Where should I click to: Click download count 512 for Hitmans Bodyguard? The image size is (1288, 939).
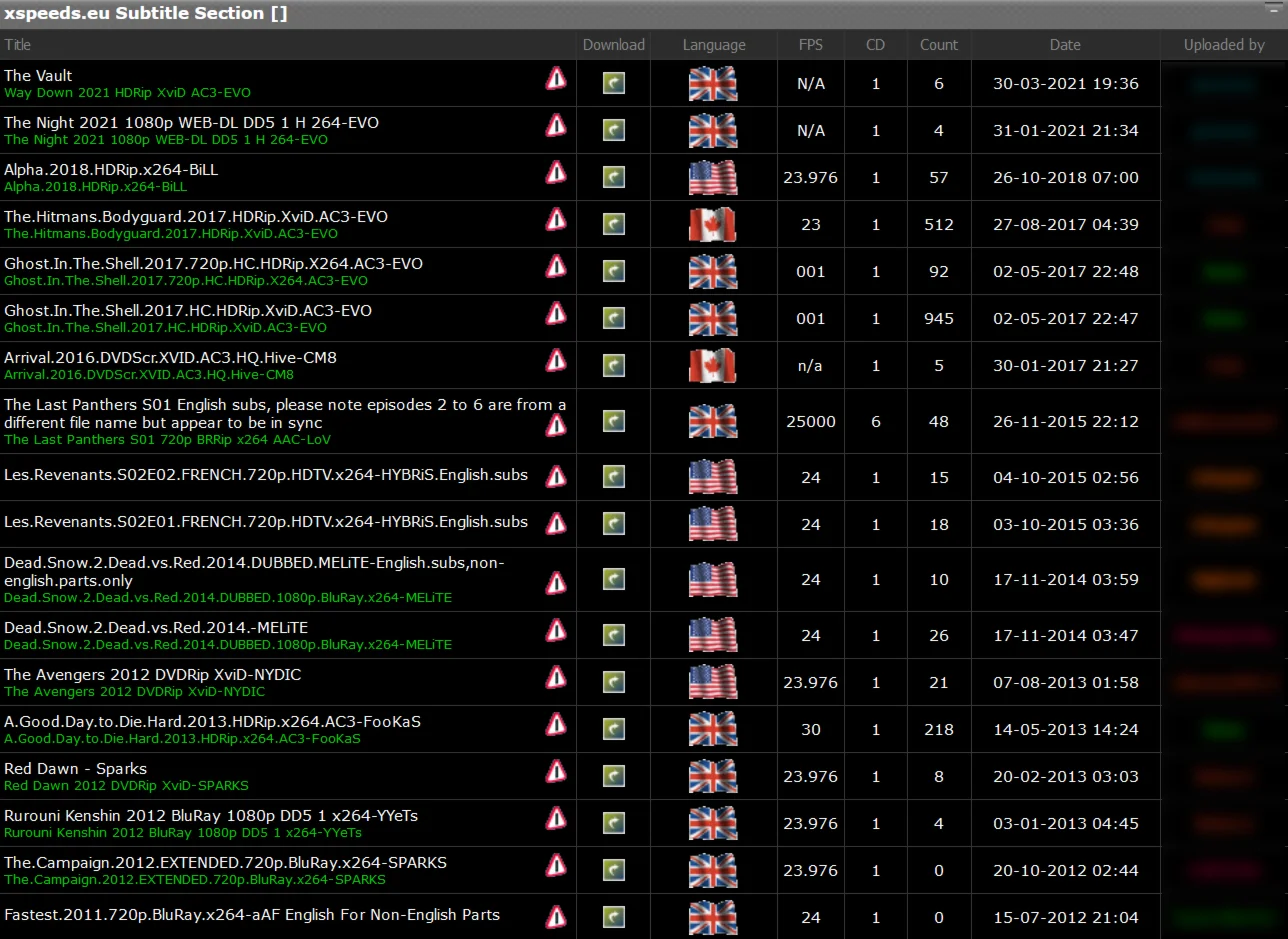click(939, 224)
